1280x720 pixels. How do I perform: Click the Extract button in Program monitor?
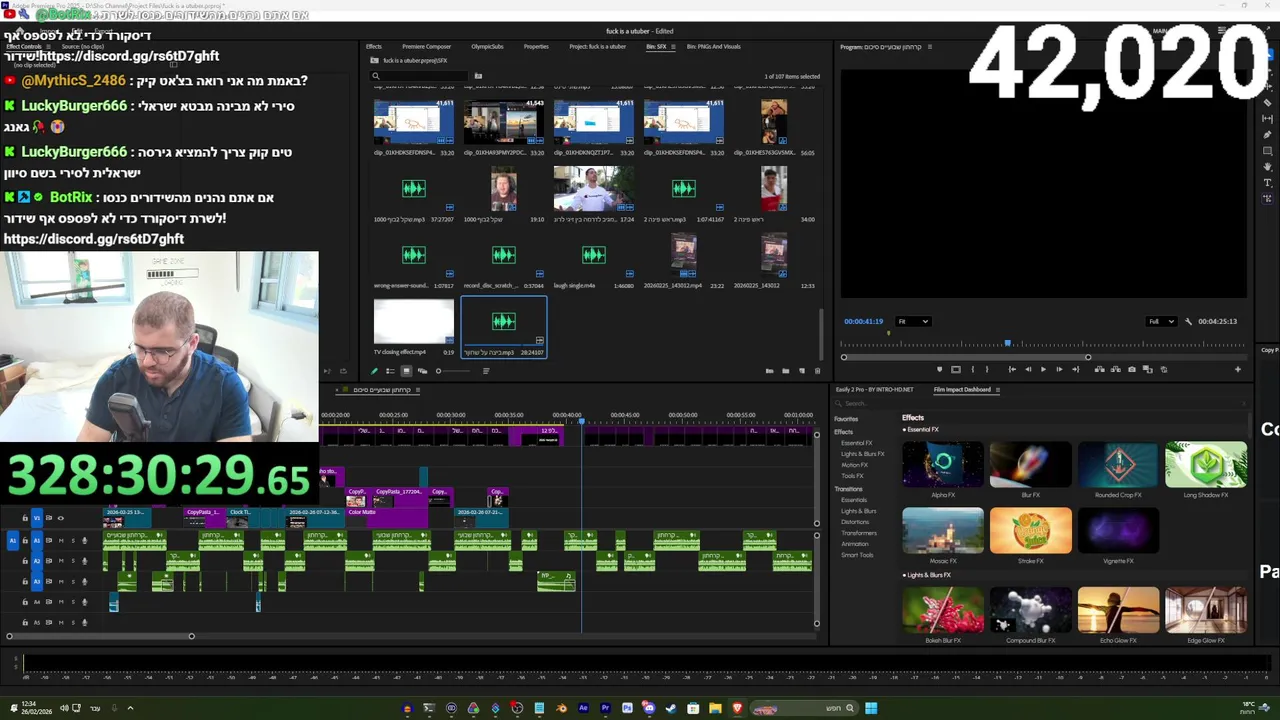point(1115,369)
